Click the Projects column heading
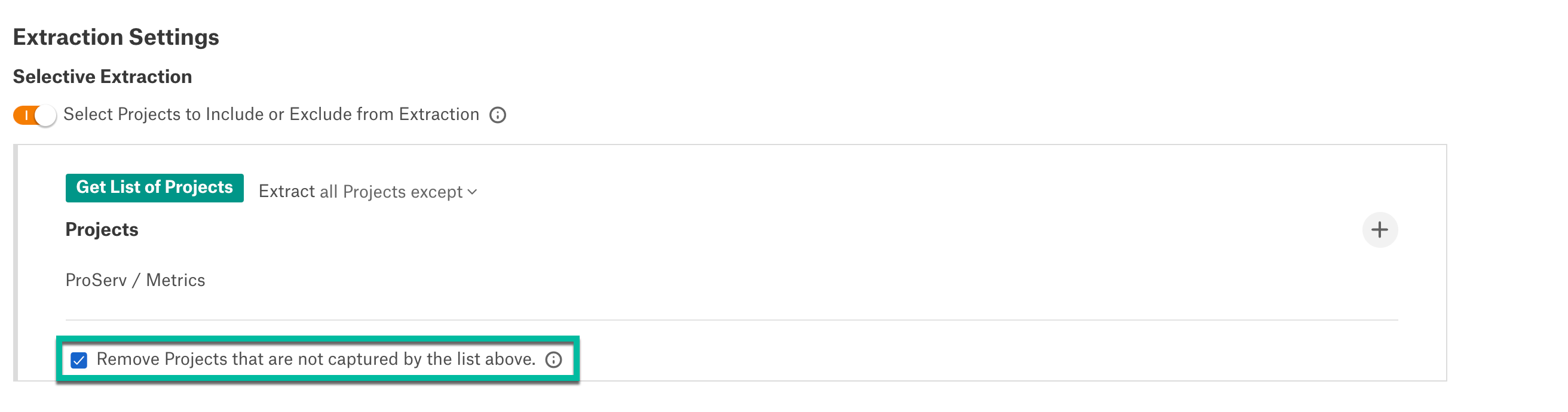This screenshot has height=412, width=1568. (102, 229)
